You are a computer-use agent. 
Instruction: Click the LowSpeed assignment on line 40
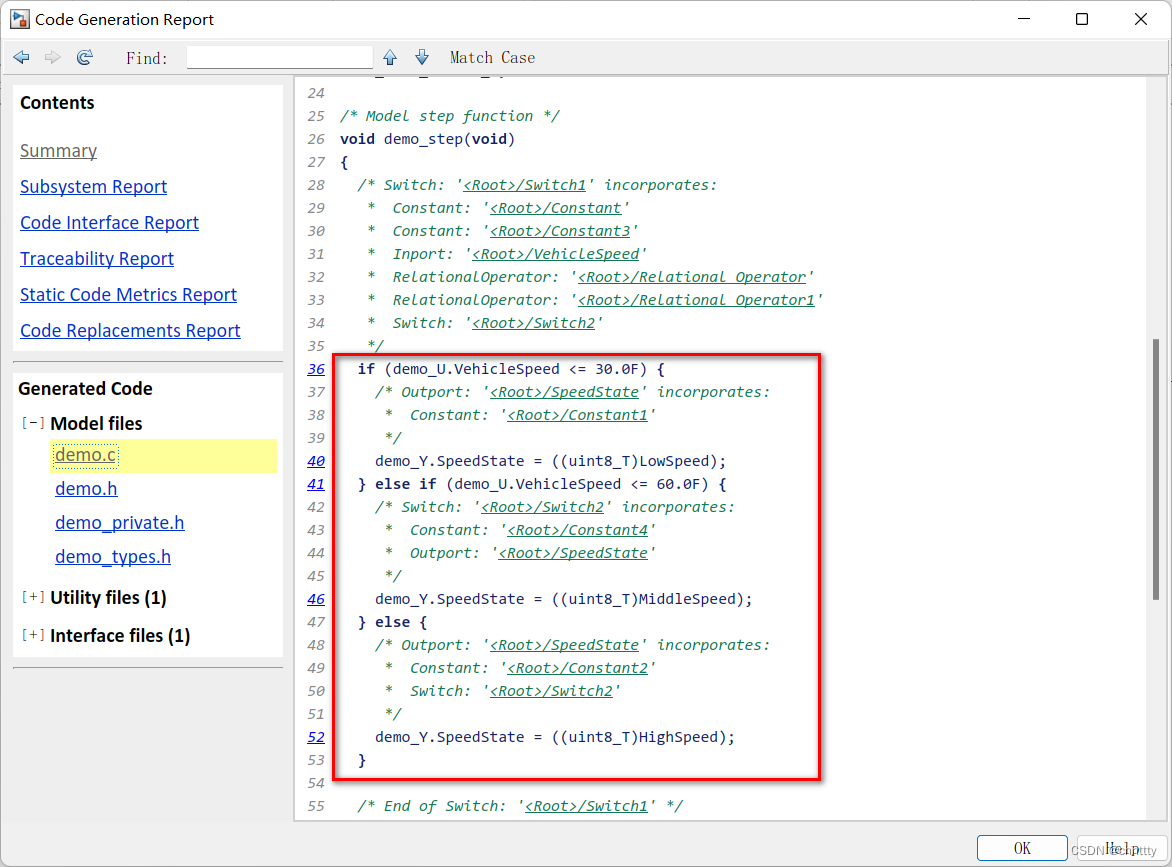point(550,461)
